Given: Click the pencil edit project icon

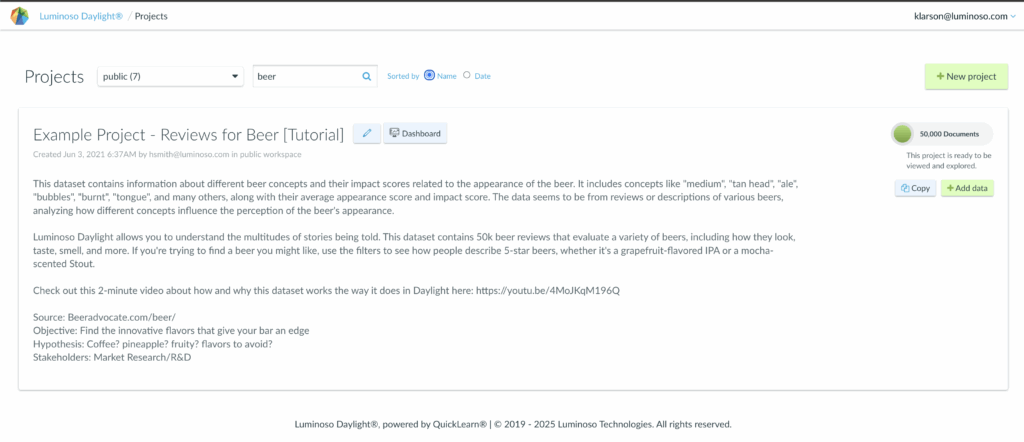Looking at the screenshot, I should point(366,133).
